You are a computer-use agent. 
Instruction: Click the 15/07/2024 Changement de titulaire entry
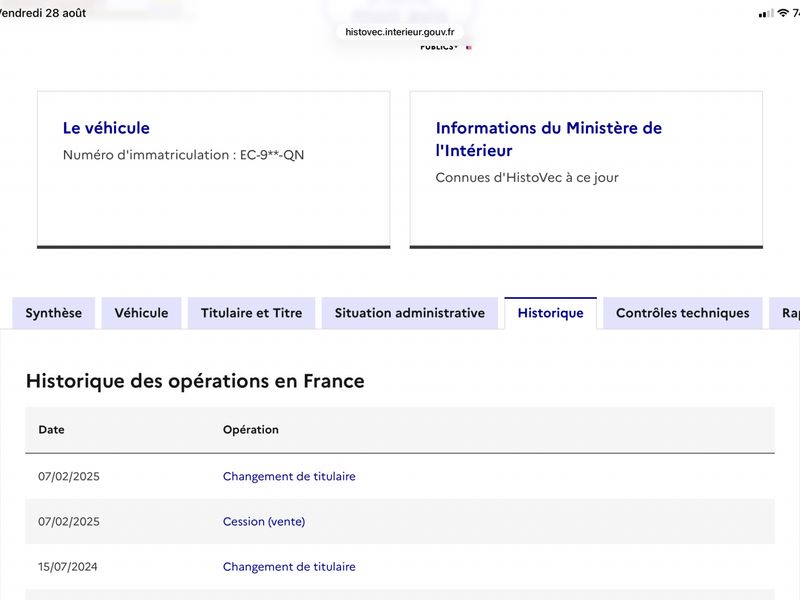coord(289,566)
